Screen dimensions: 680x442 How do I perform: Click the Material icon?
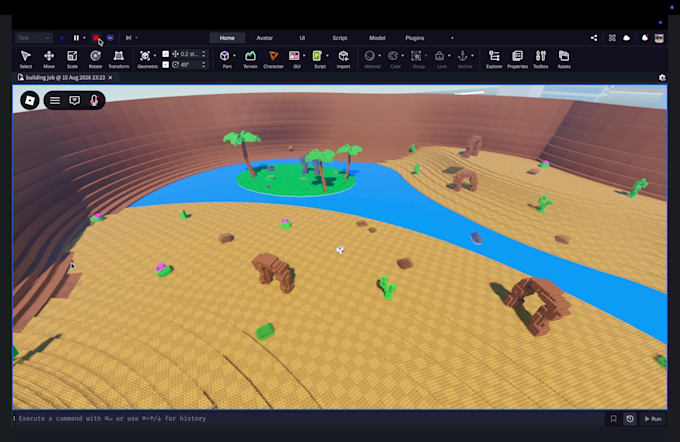point(369,56)
